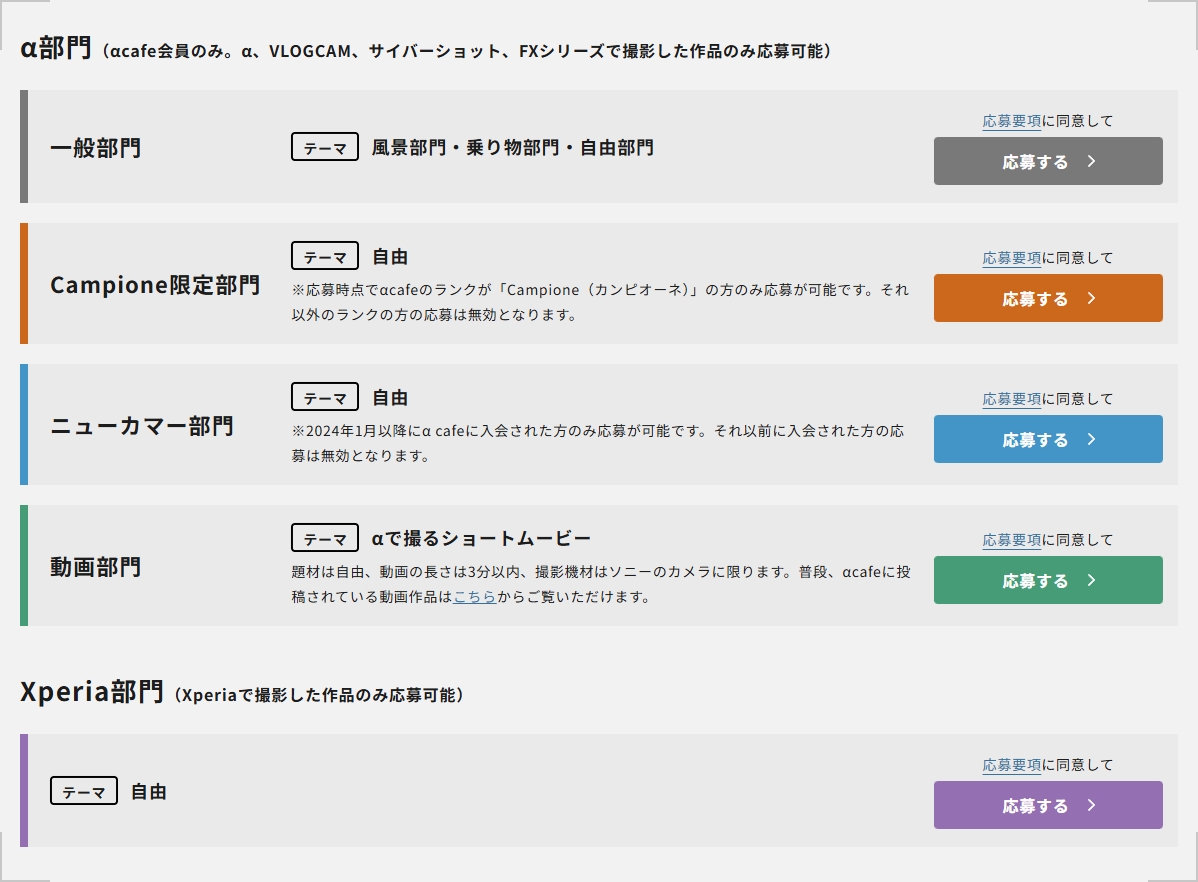Apply to the Xperia部門 with the purple button
This screenshot has width=1198, height=882.
1047,805
